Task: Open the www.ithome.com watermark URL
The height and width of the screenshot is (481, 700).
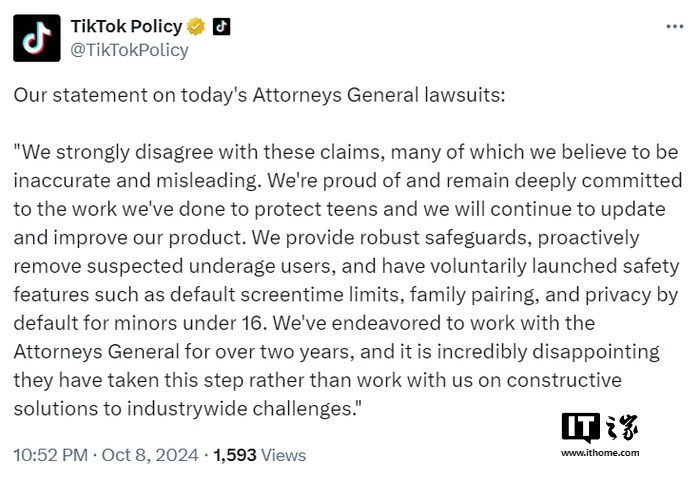Action: pos(599,453)
